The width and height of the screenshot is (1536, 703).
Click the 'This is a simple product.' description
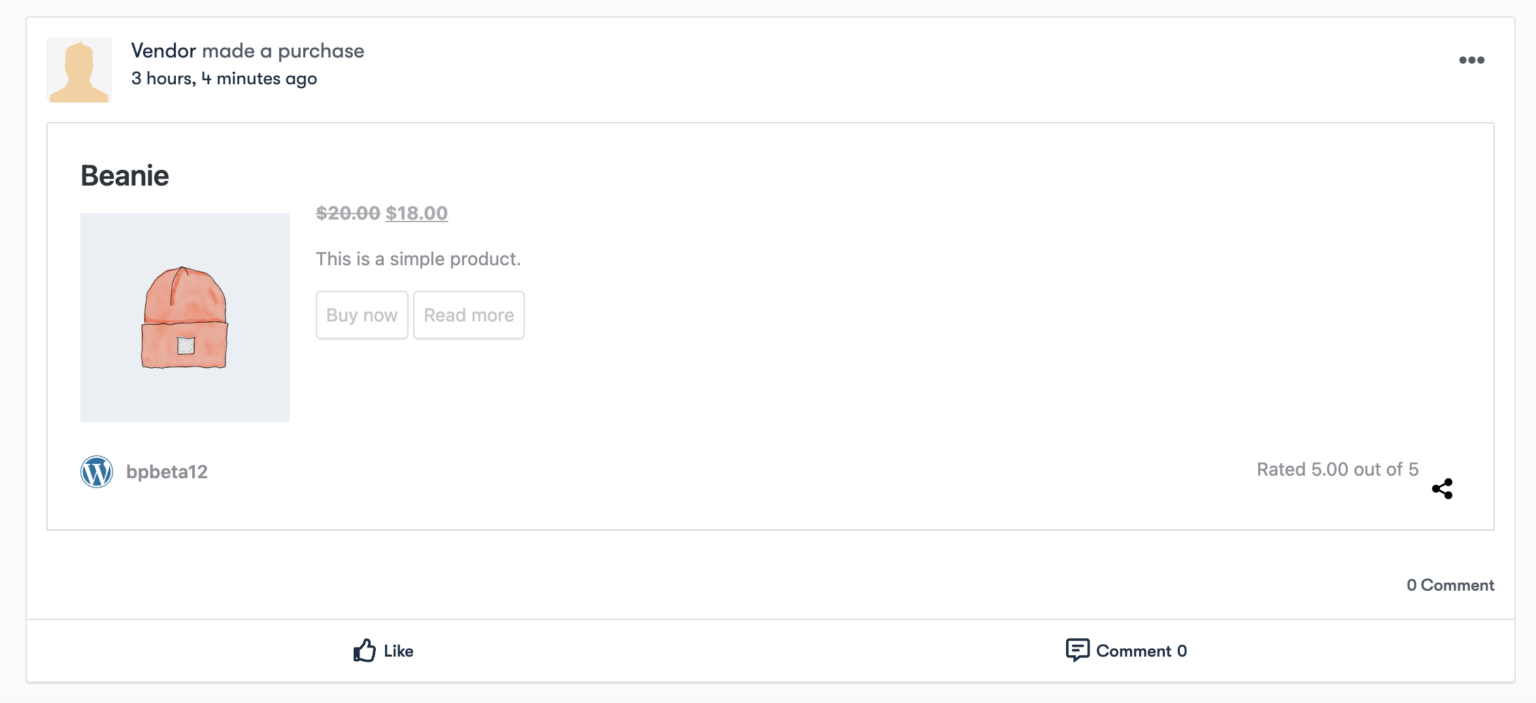418,259
